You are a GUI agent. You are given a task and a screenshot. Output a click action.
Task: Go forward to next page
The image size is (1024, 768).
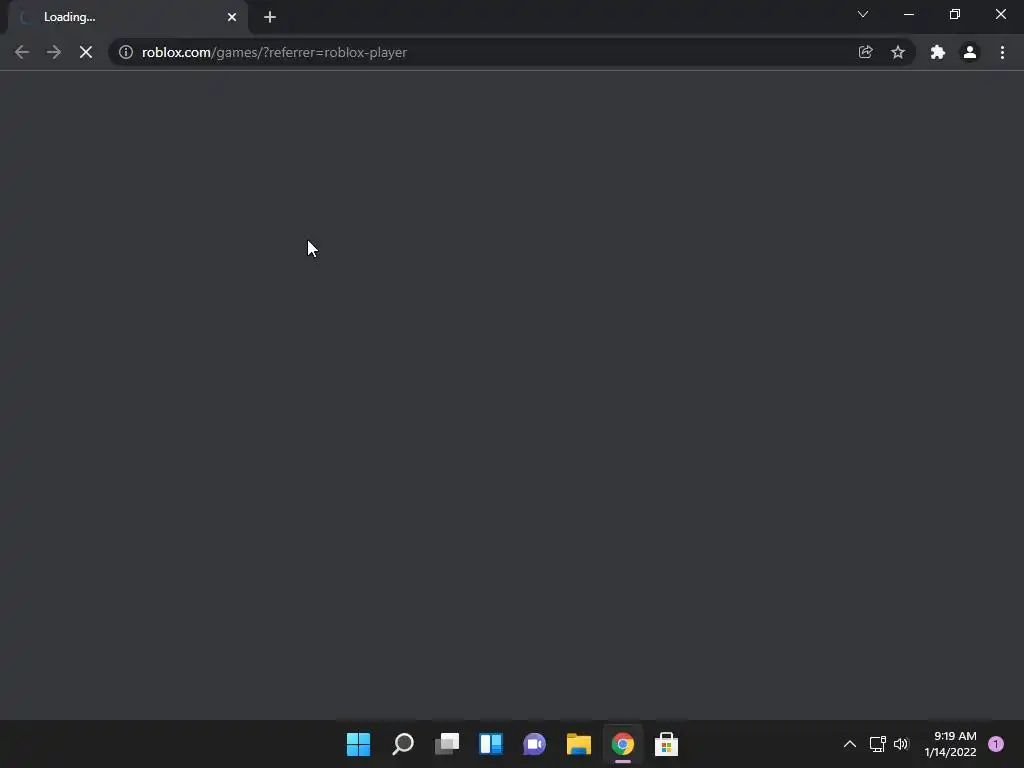(x=54, y=52)
